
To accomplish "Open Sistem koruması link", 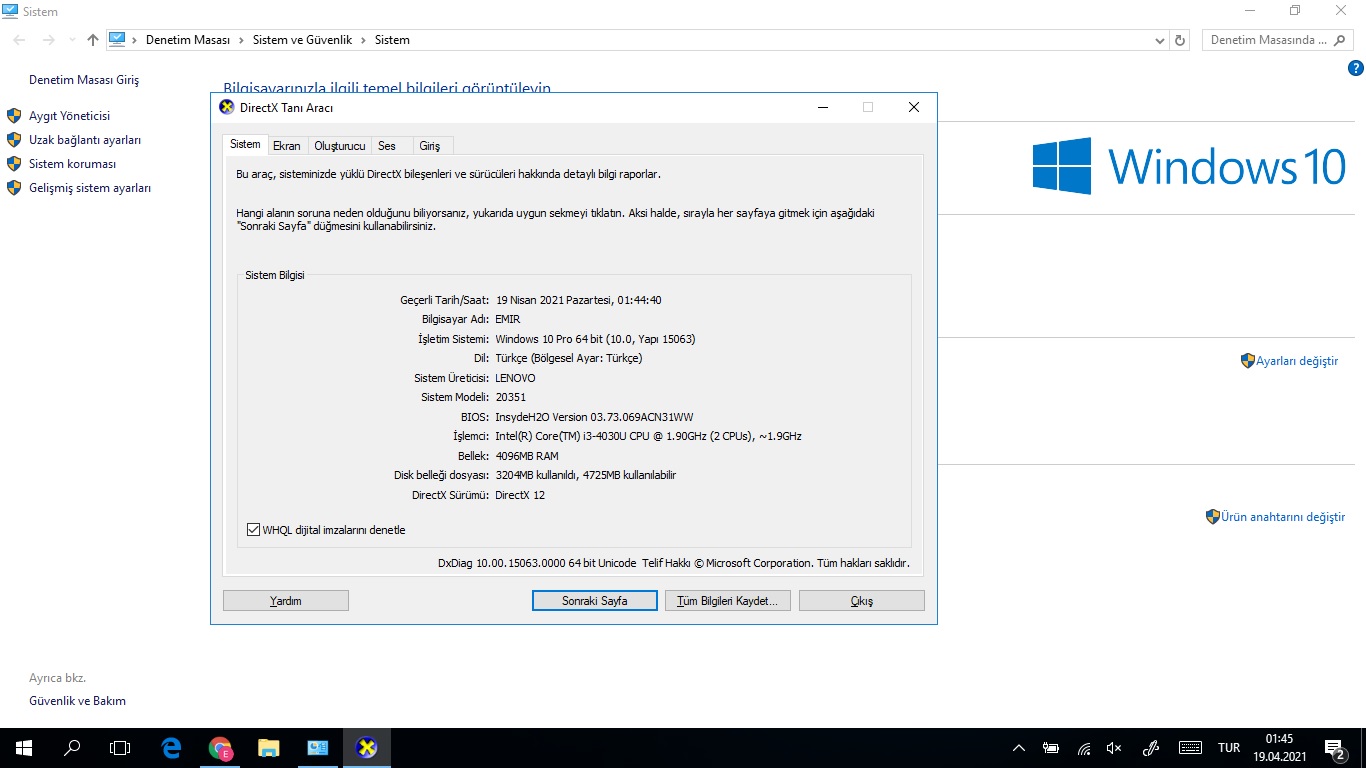I will tap(73, 164).
